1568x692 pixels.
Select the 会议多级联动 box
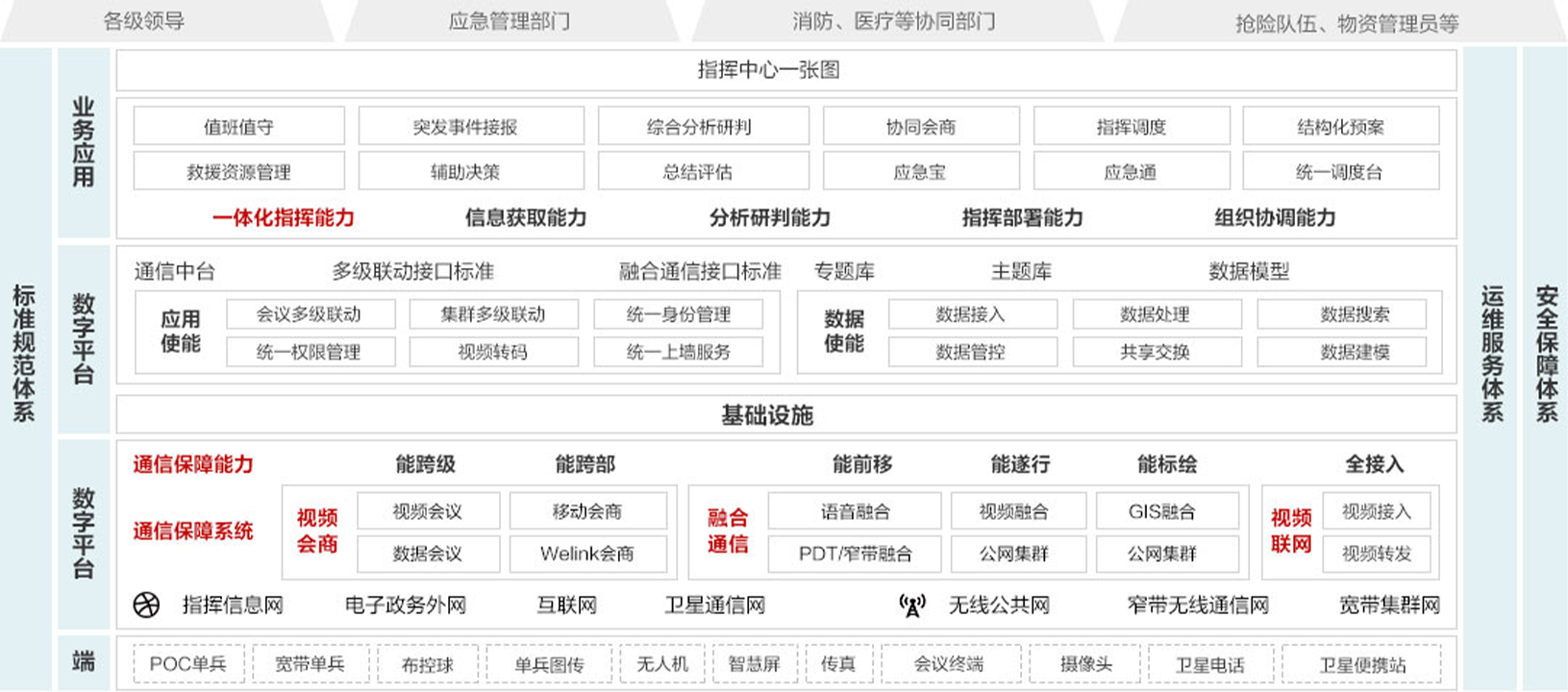click(311, 314)
